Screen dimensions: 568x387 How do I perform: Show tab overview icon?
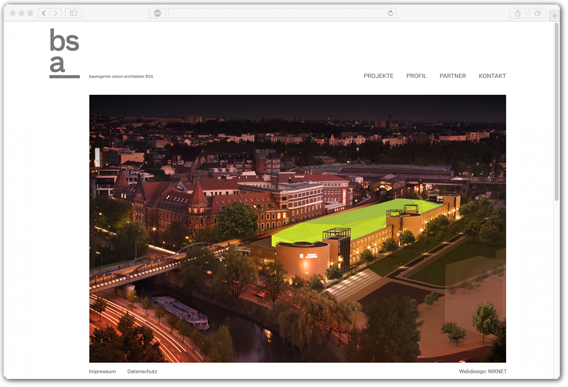(538, 13)
